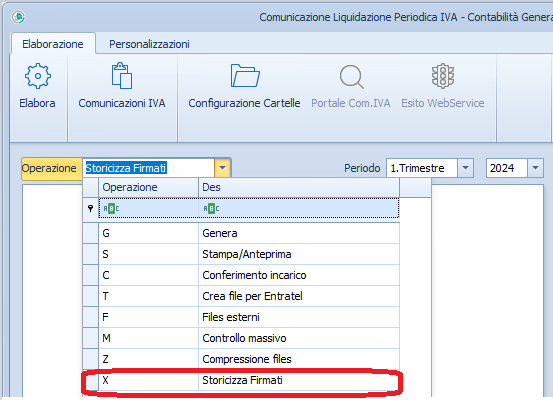Sort by the Des column header
The height and width of the screenshot is (400, 553).
[299, 187]
